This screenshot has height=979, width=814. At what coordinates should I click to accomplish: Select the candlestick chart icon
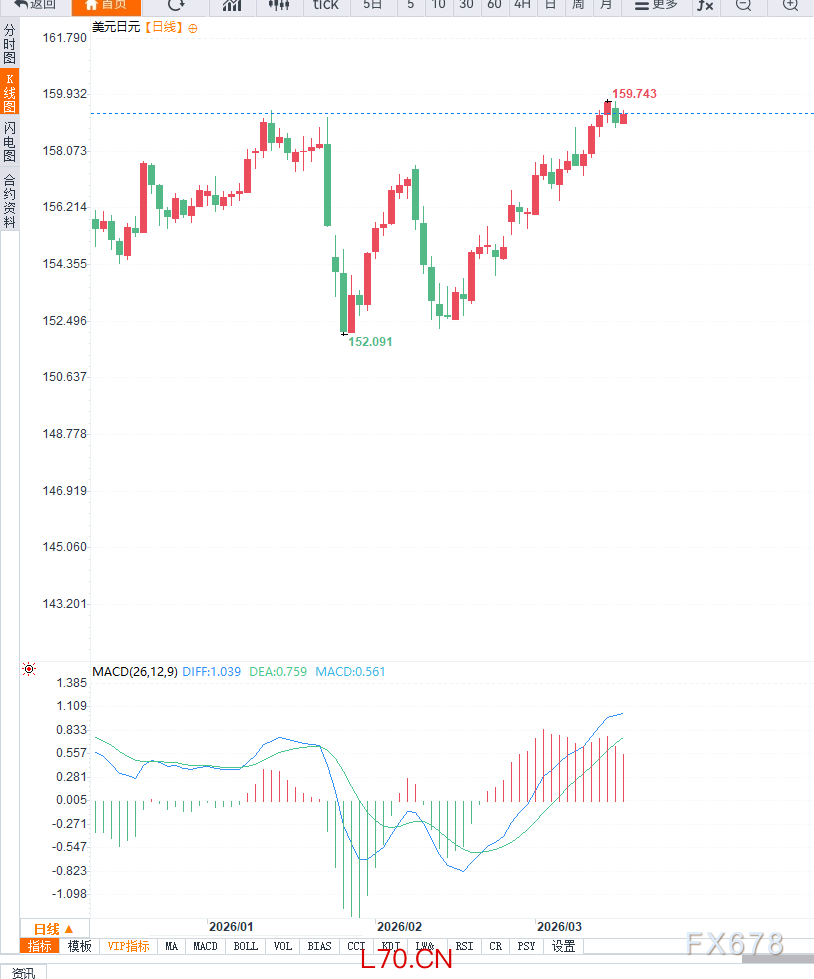280,5
